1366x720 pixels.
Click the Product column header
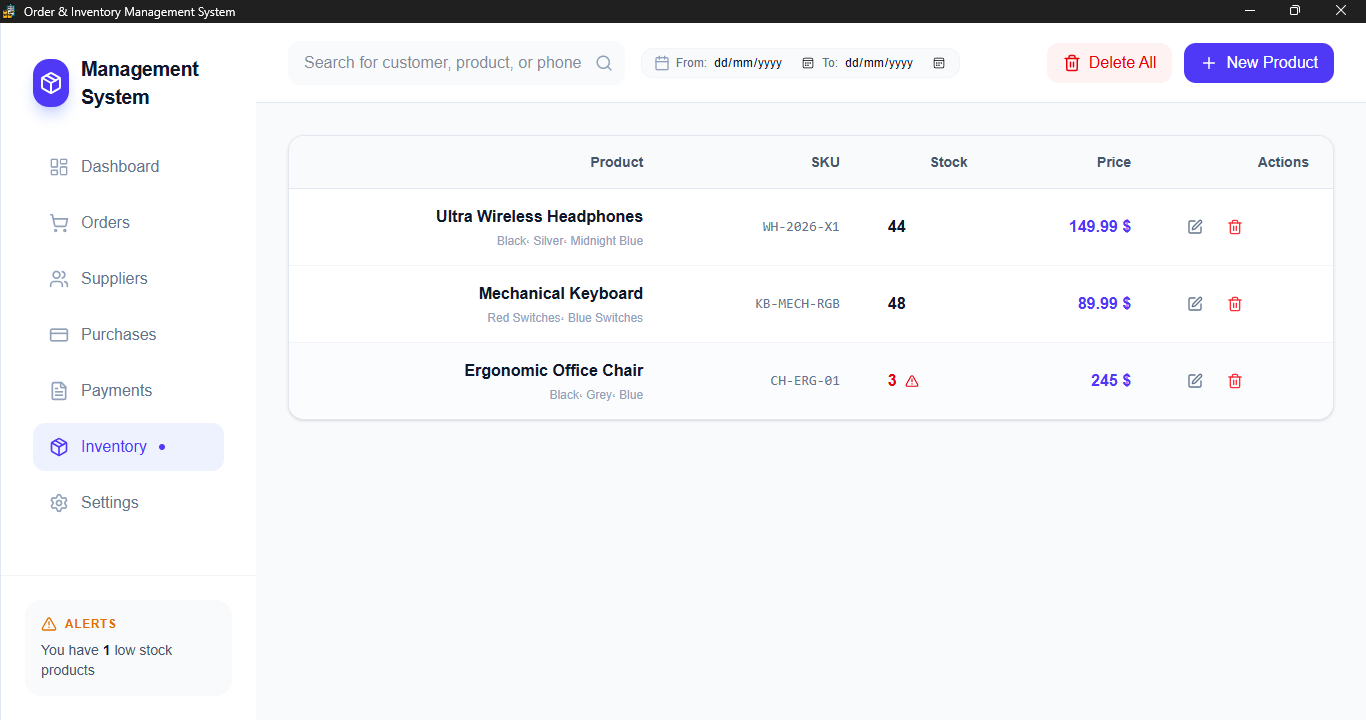click(x=617, y=162)
